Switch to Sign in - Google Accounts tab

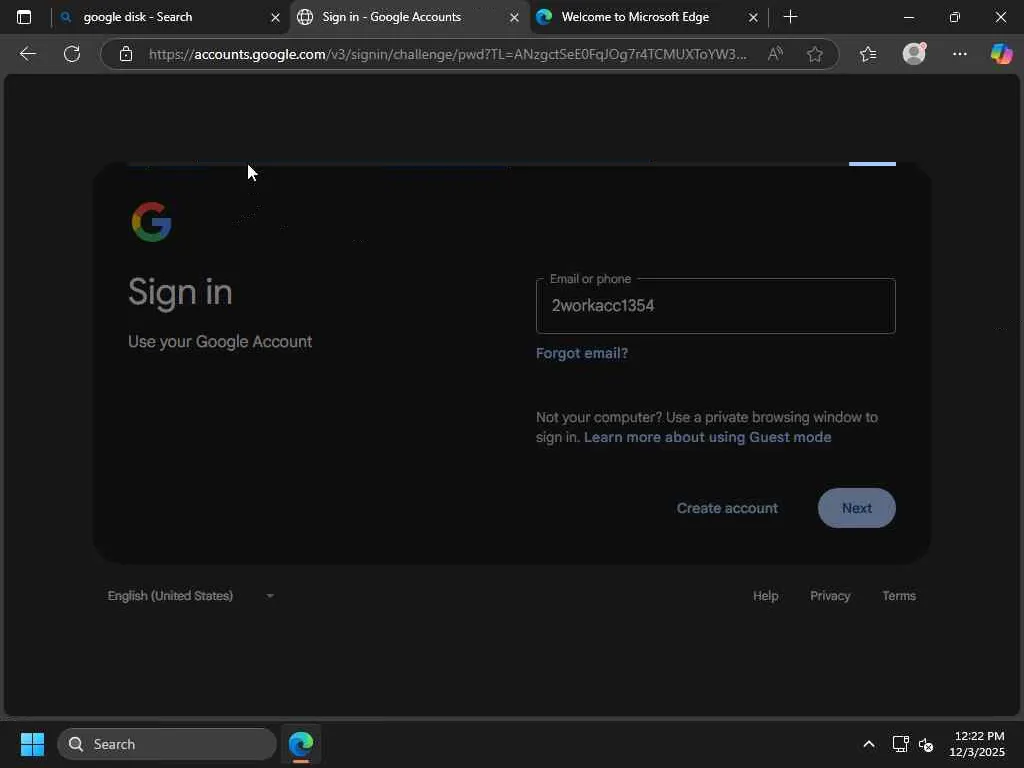click(408, 18)
